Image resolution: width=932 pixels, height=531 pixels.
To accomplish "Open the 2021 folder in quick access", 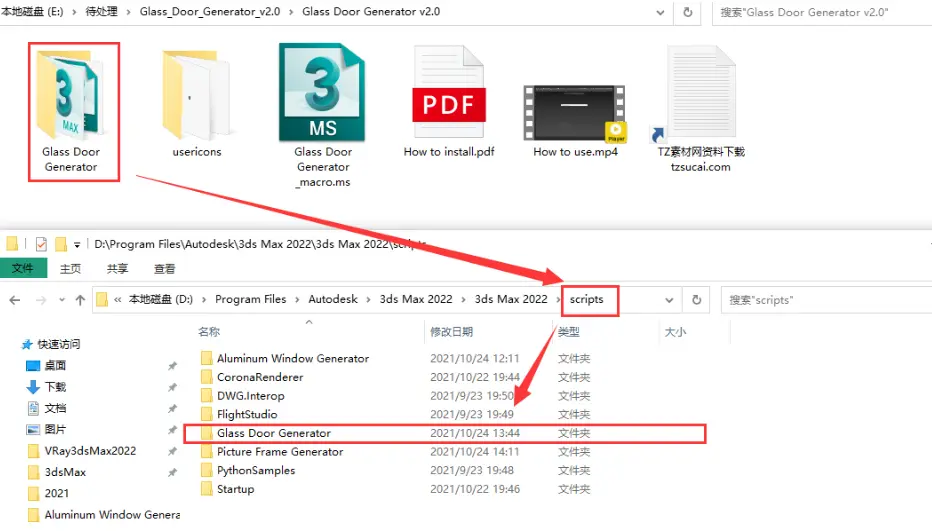I will point(56,493).
